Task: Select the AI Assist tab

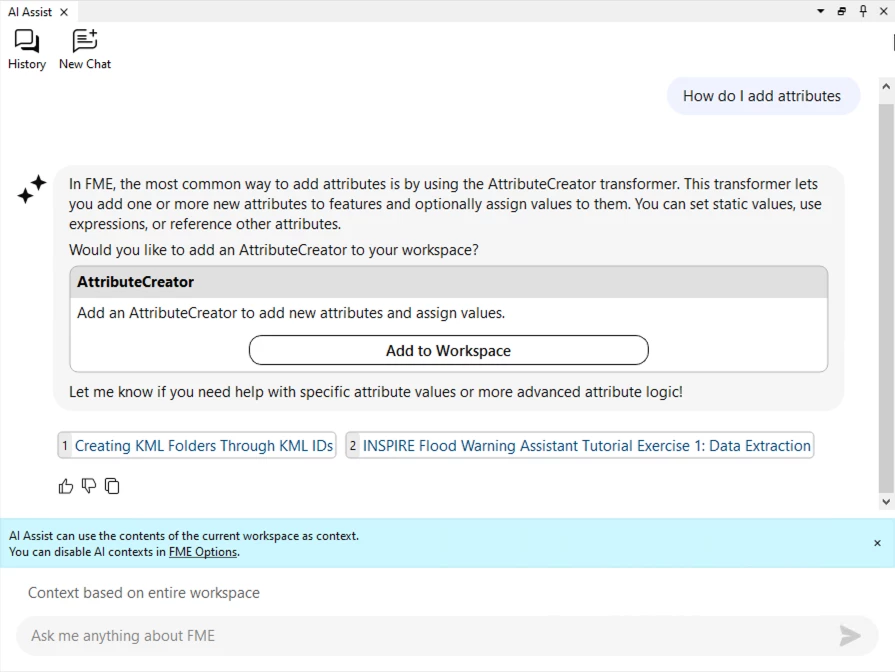Action: pyautogui.click(x=30, y=12)
